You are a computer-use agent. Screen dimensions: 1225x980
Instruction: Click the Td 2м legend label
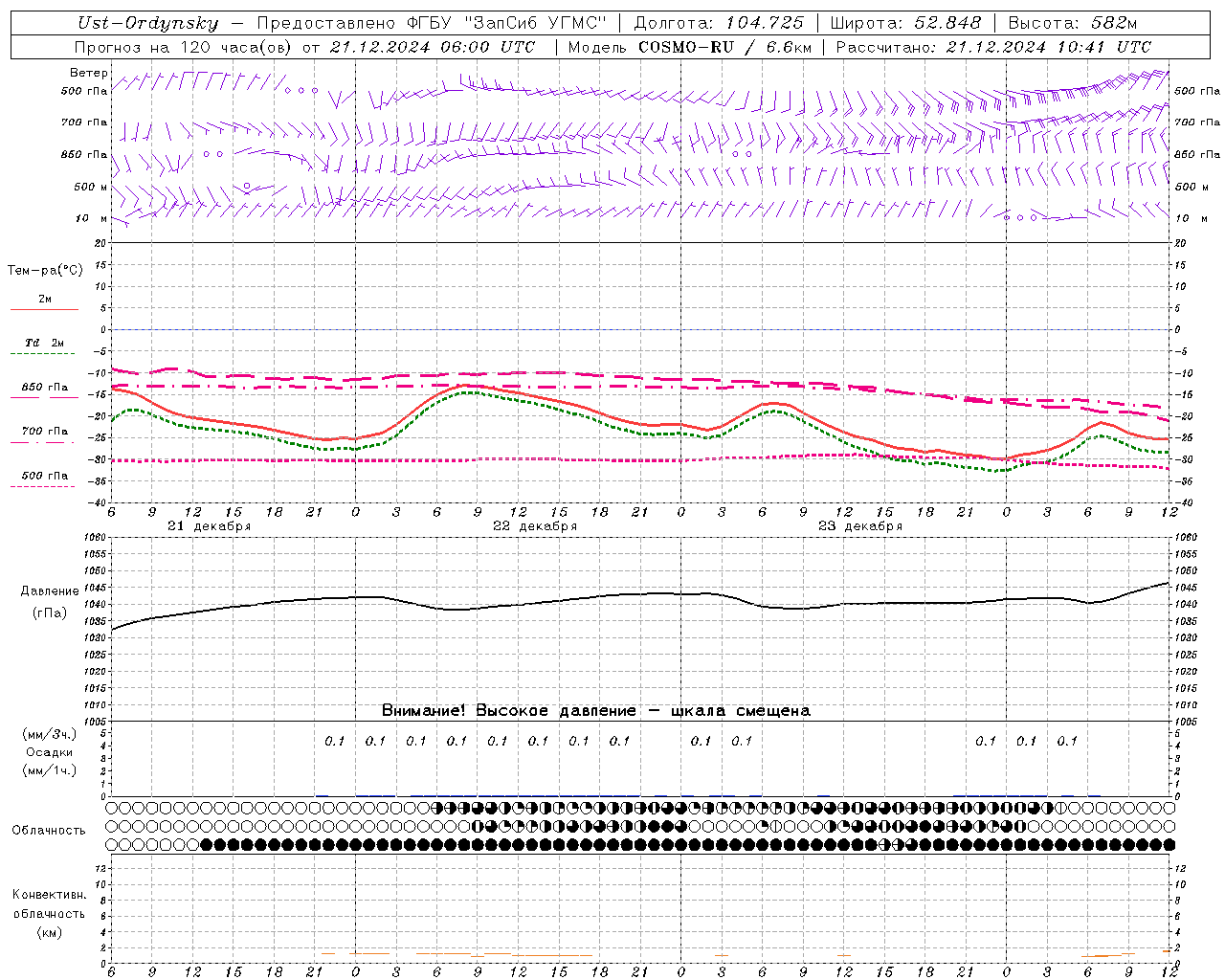(44, 343)
